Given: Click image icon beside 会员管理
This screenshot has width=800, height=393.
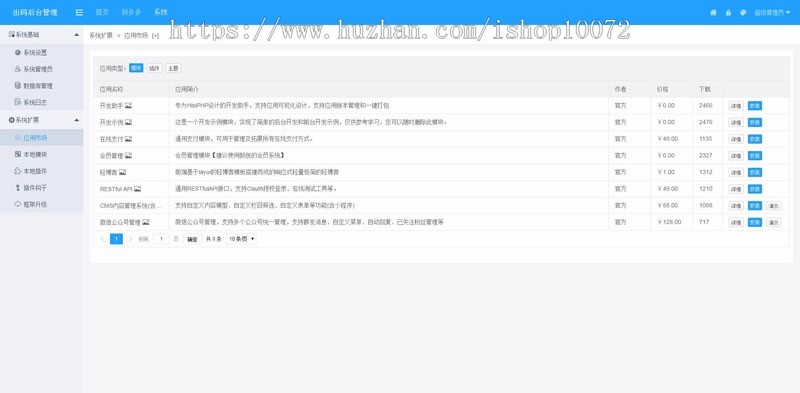Looking at the screenshot, I should [x=128, y=156].
